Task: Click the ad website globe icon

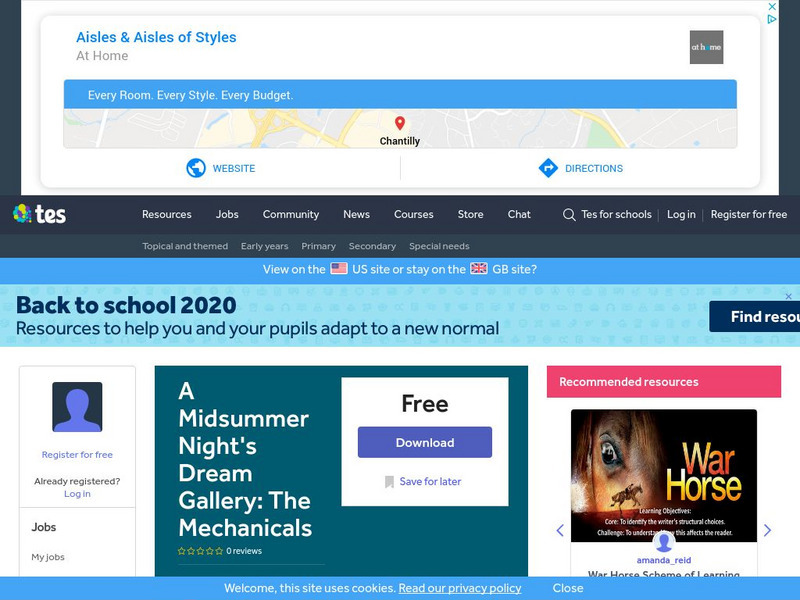Action: point(195,168)
